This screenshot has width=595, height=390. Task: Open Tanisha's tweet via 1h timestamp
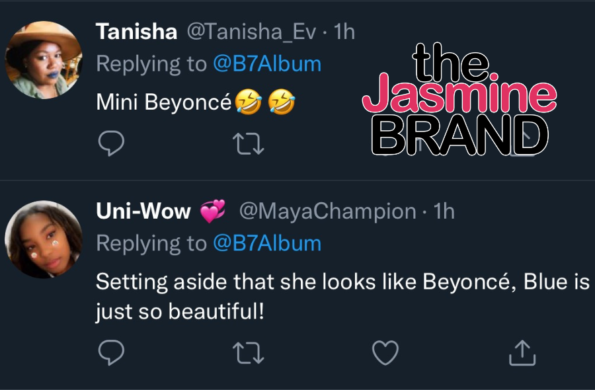point(344,31)
